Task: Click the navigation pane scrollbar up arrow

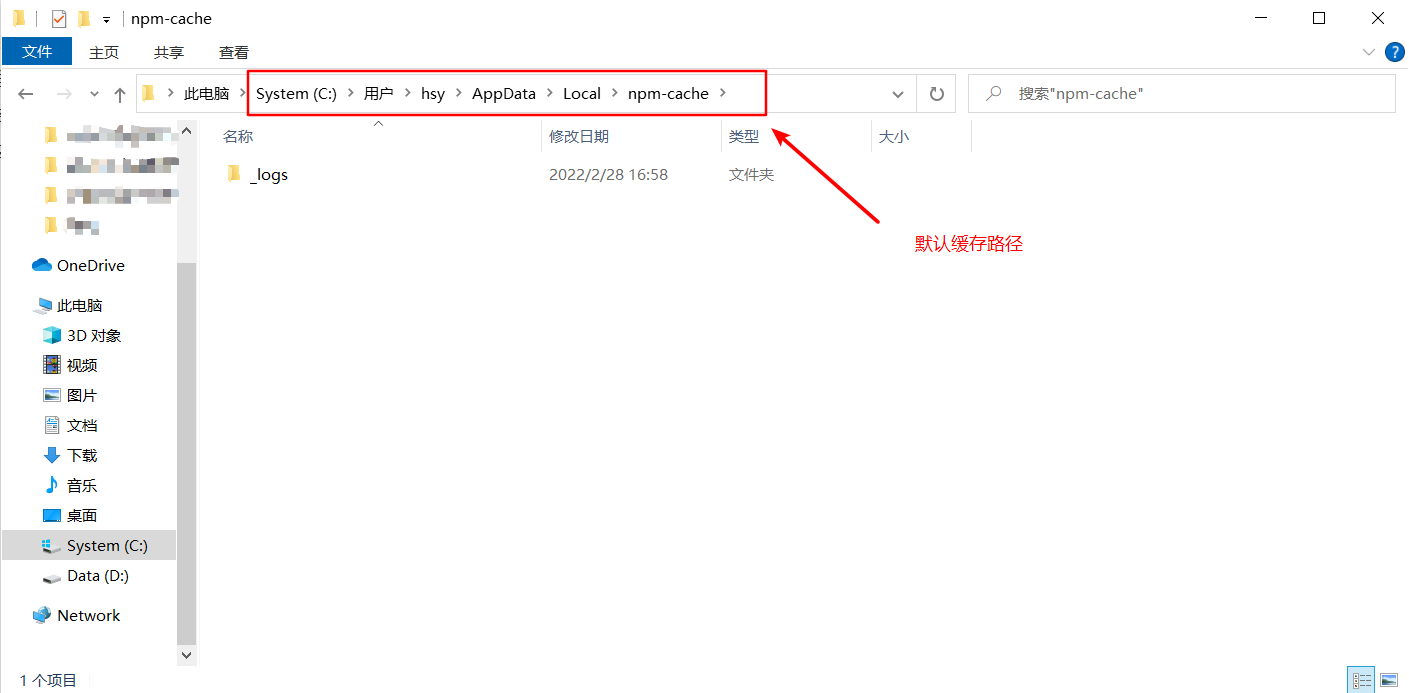Action: click(x=187, y=131)
